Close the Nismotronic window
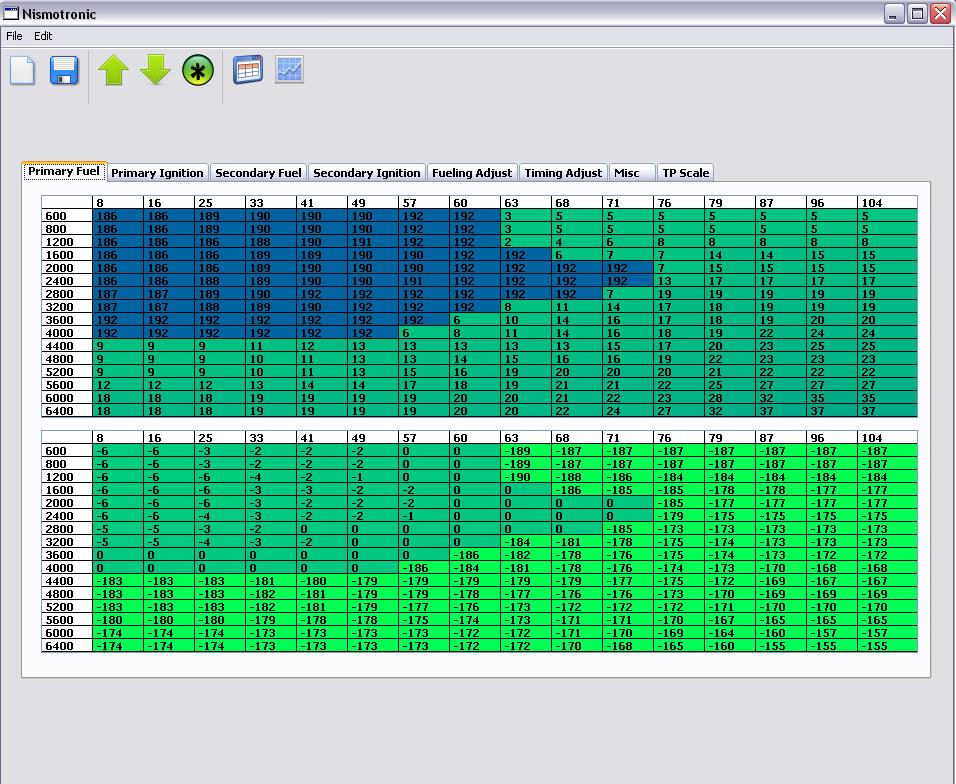The width and height of the screenshot is (956, 784). click(x=940, y=13)
